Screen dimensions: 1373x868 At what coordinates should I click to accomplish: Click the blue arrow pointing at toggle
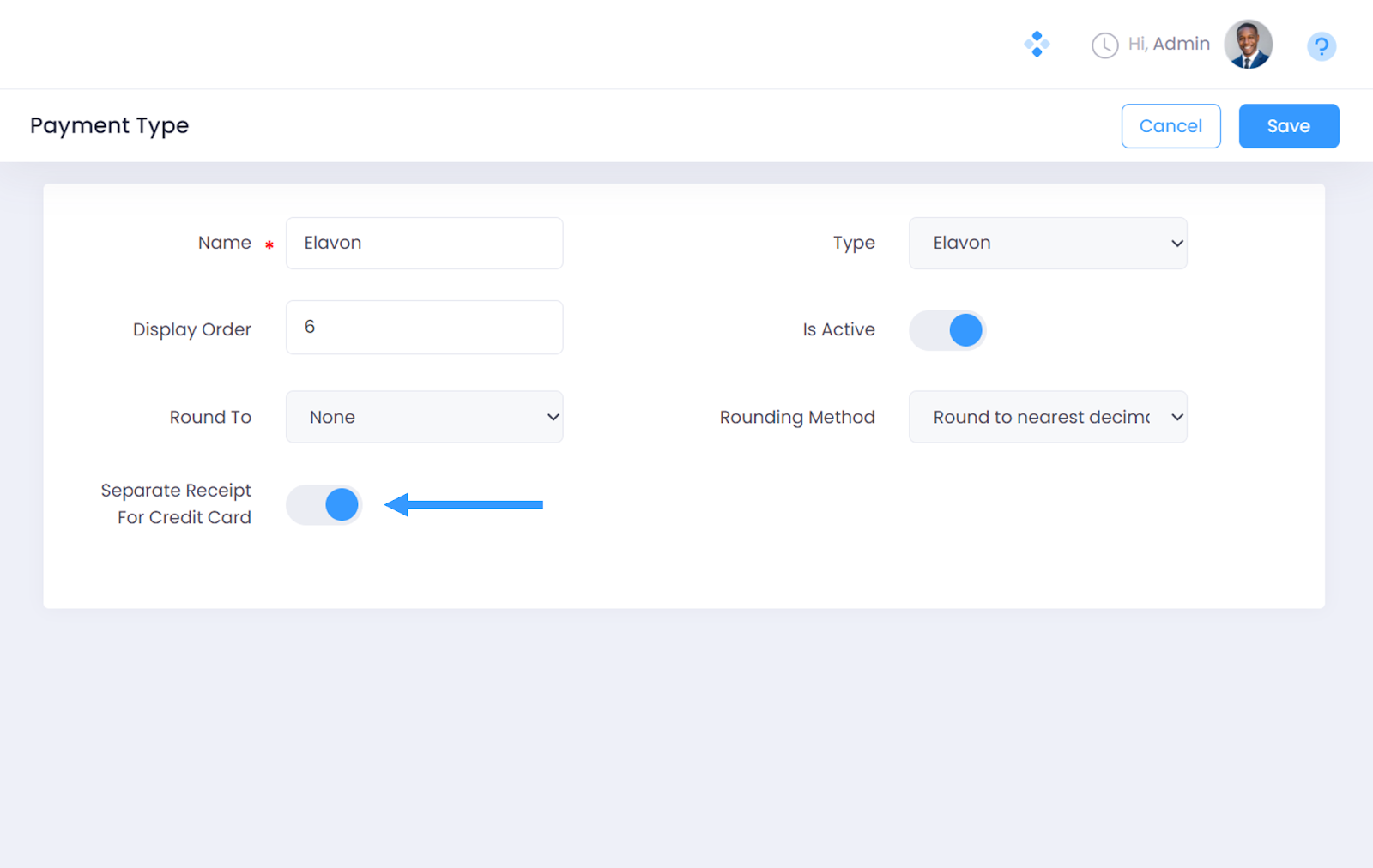point(463,504)
